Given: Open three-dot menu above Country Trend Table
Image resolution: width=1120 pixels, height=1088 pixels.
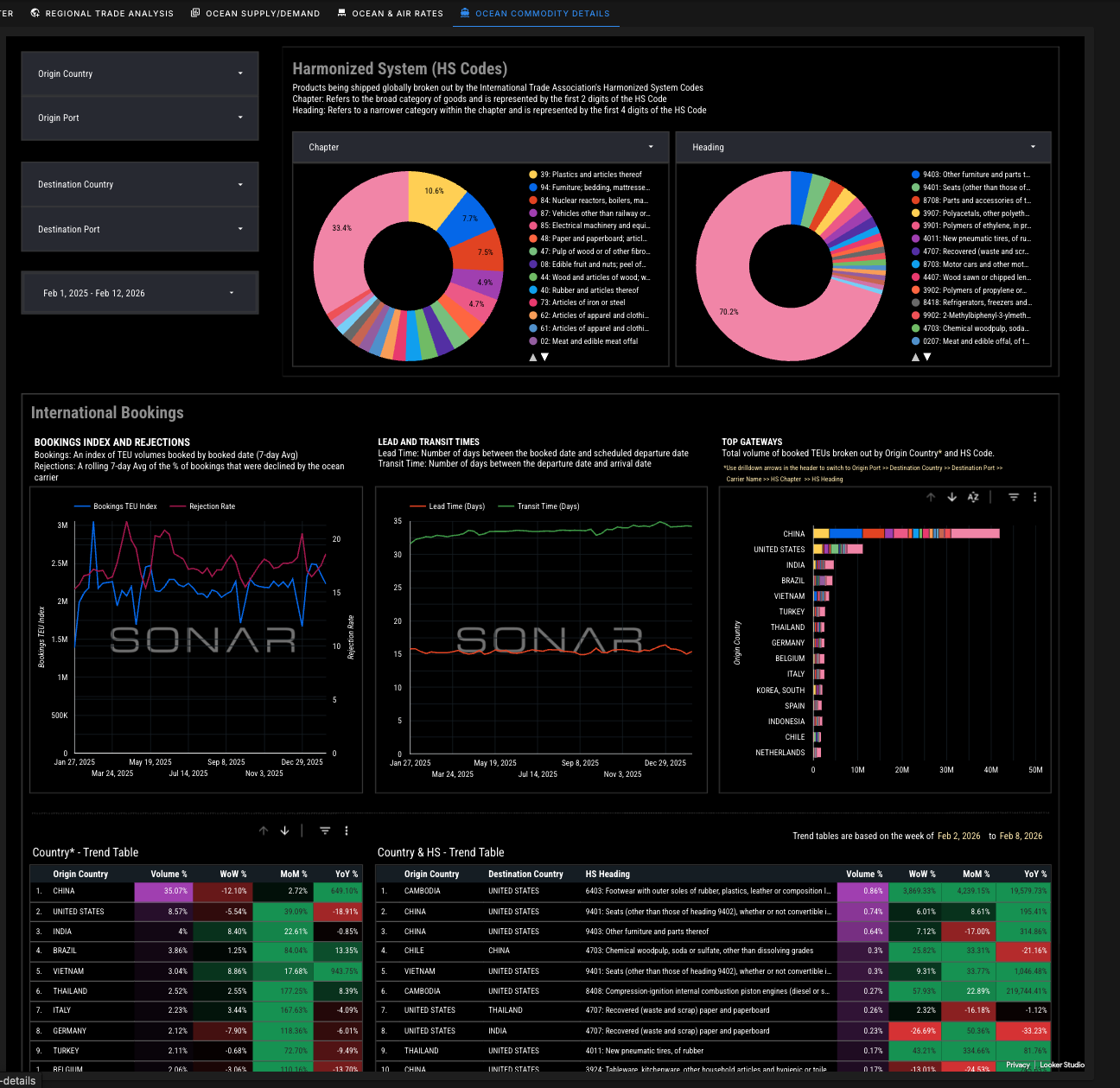Looking at the screenshot, I should coord(347,830).
